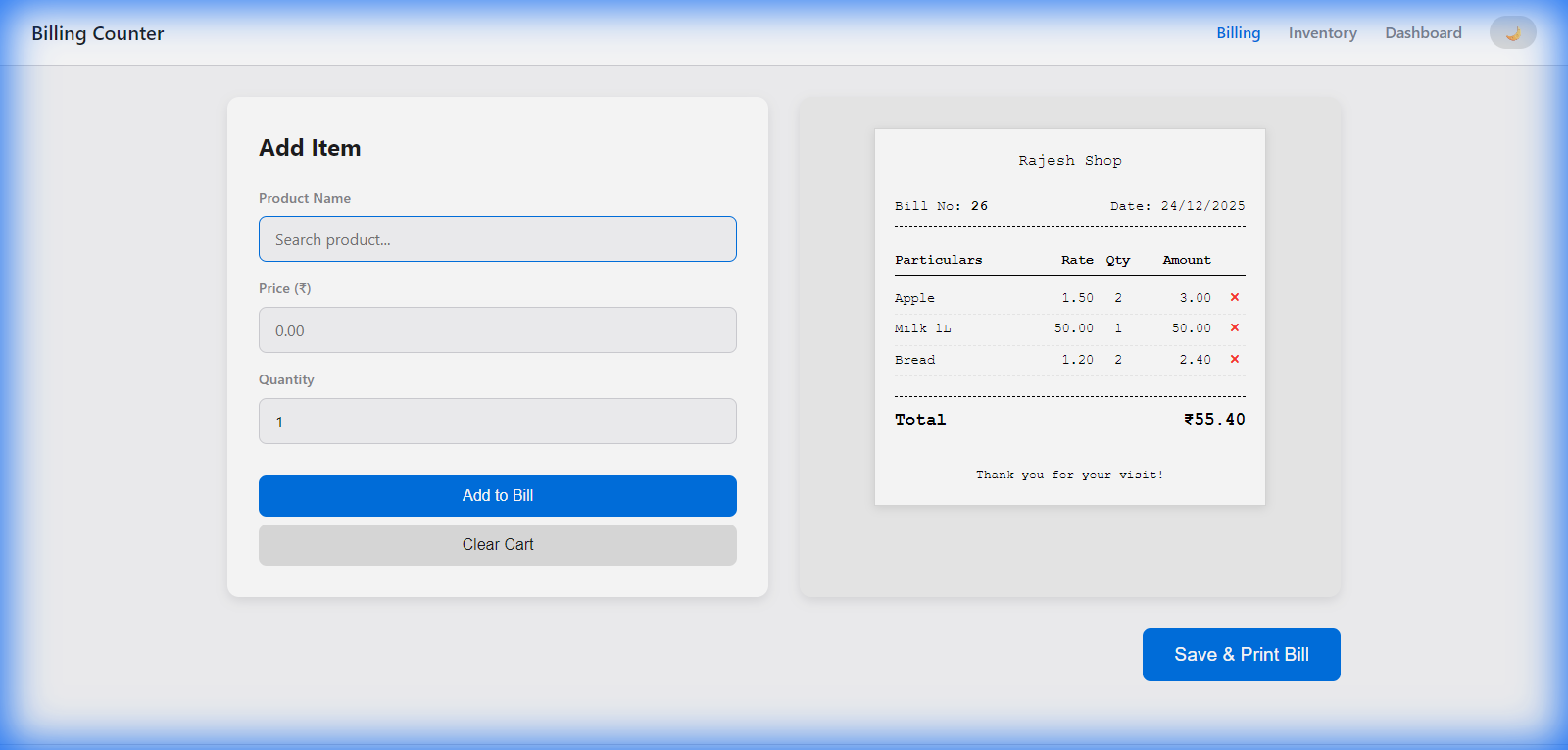The height and width of the screenshot is (750, 1568).
Task: Click the Bread rate 1.20
Action: click(x=1077, y=360)
